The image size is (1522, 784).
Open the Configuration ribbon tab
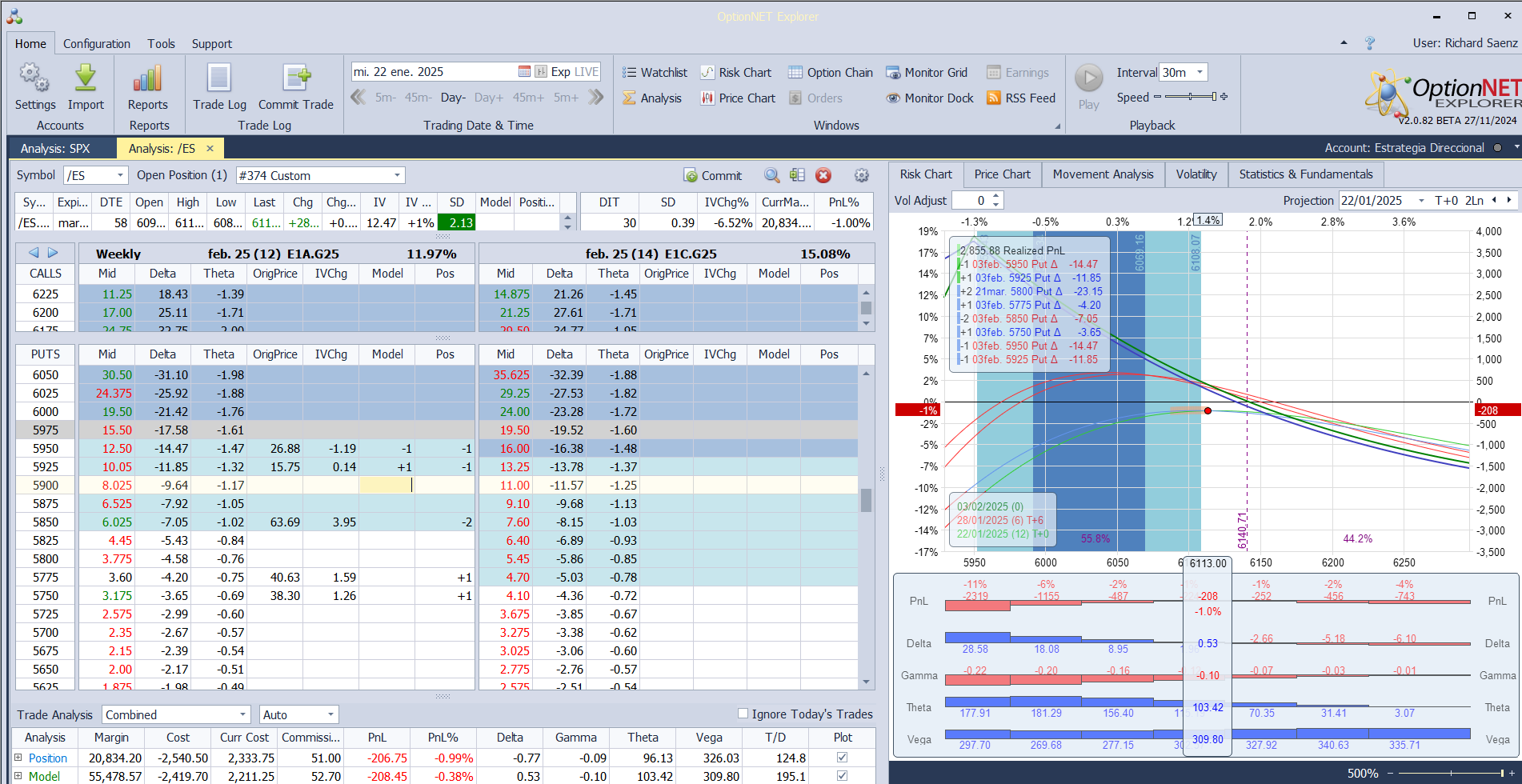[97, 44]
